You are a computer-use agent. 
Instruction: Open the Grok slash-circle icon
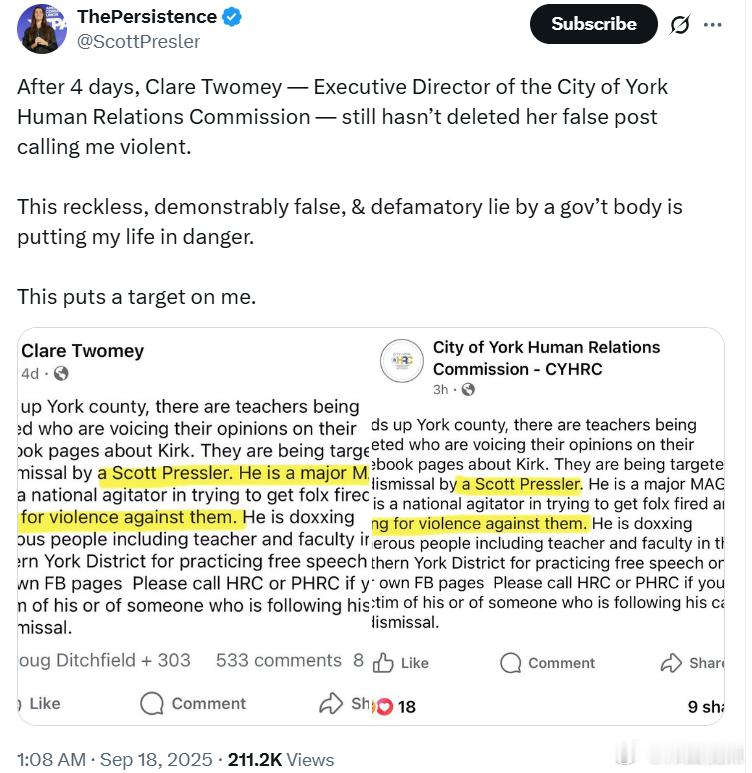[680, 25]
